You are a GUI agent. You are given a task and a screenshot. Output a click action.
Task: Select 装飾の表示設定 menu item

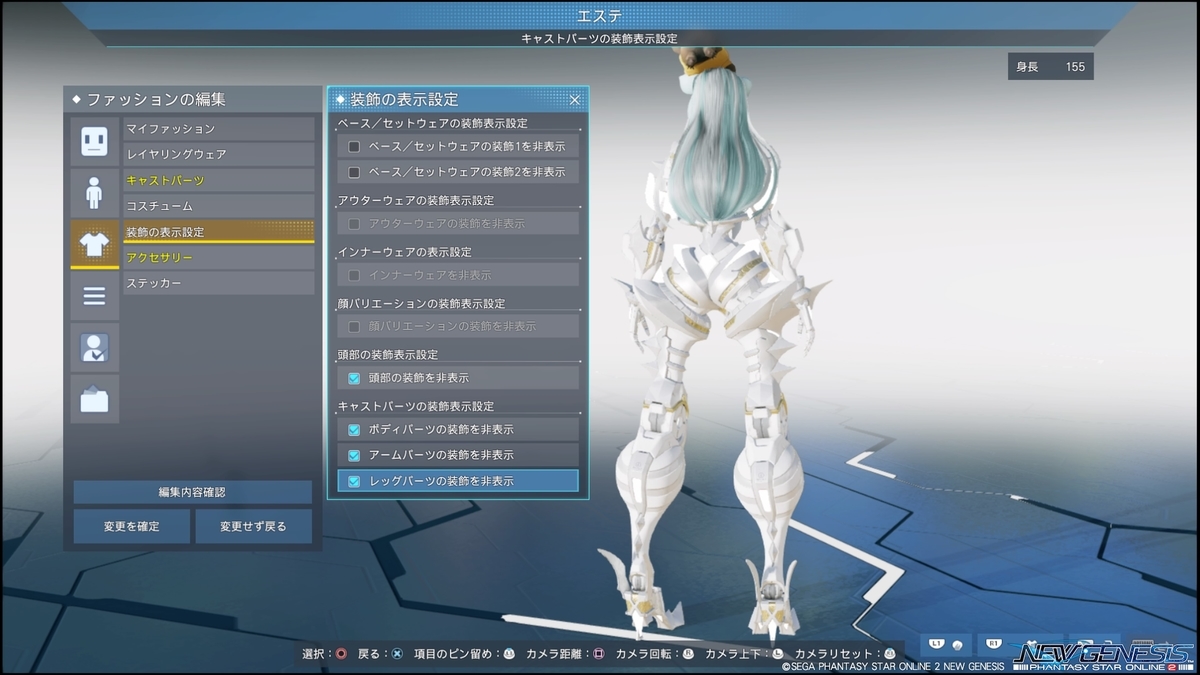pyautogui.click(x=218, y=232)
